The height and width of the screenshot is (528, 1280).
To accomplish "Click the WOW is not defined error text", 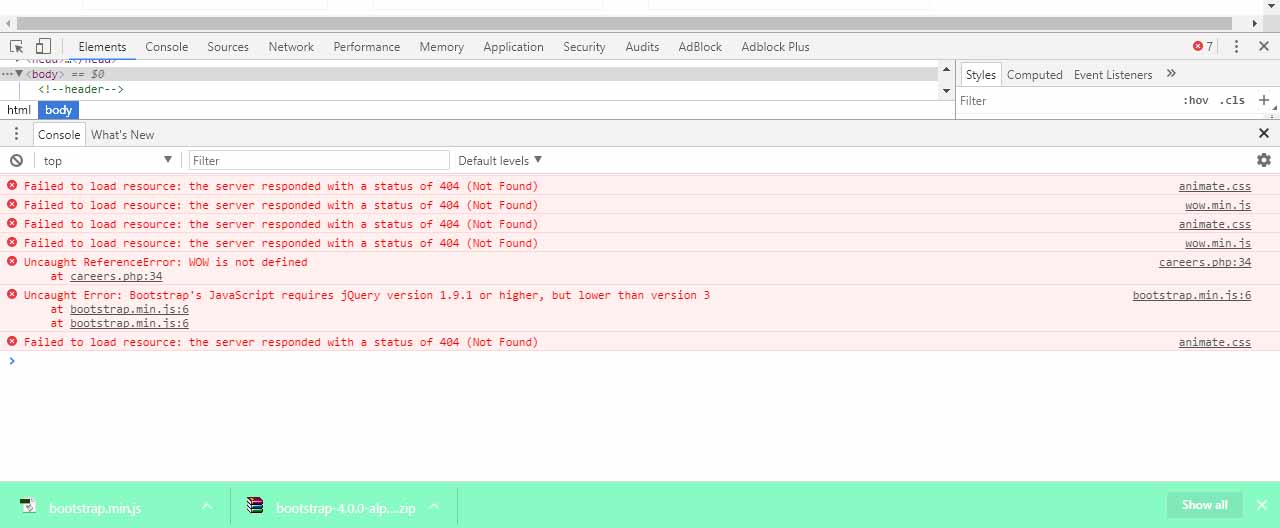I will (x=165, y=262).
